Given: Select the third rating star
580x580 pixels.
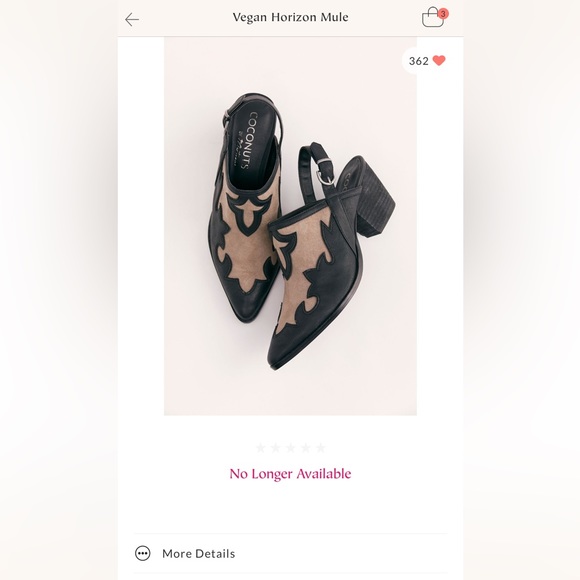Looking at the screenshot, I should [290, 448].
